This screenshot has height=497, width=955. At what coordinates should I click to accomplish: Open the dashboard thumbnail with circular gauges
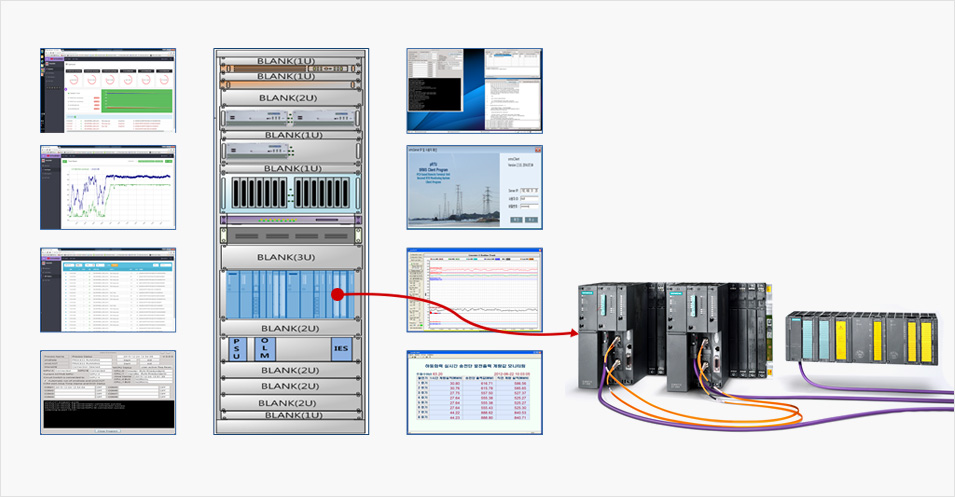tap(107, 90)
